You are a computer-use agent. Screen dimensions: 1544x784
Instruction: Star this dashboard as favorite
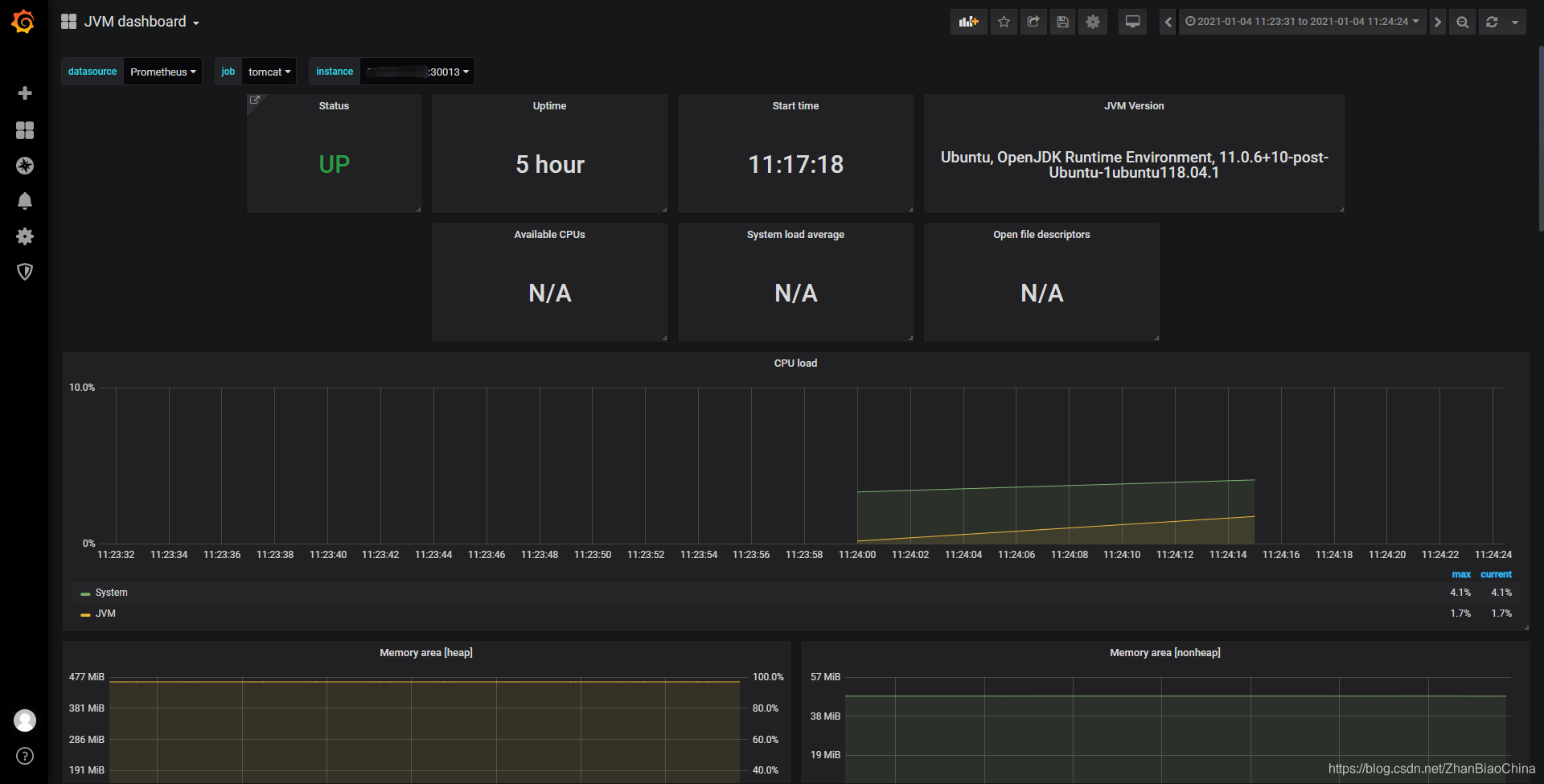(x=1004, y=22)
